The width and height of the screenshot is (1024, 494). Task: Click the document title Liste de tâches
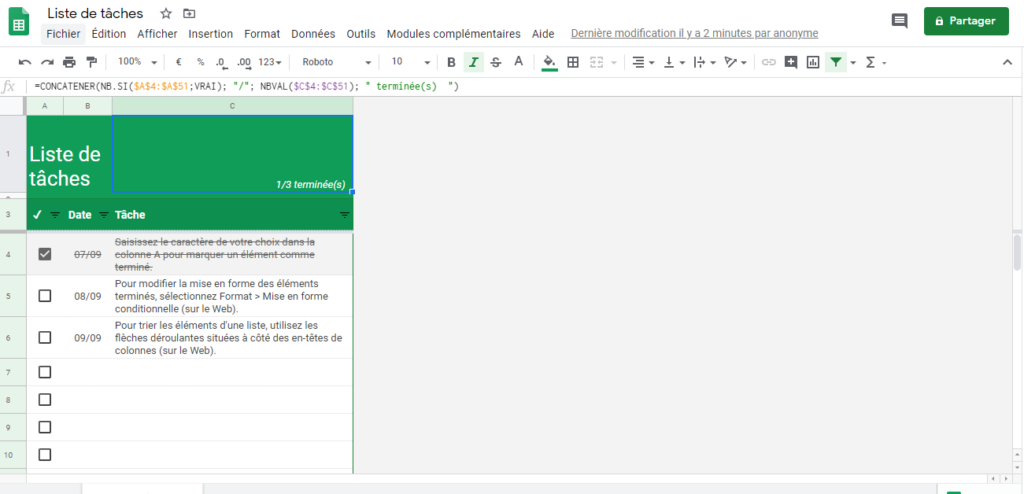click(x=95, y=14)
